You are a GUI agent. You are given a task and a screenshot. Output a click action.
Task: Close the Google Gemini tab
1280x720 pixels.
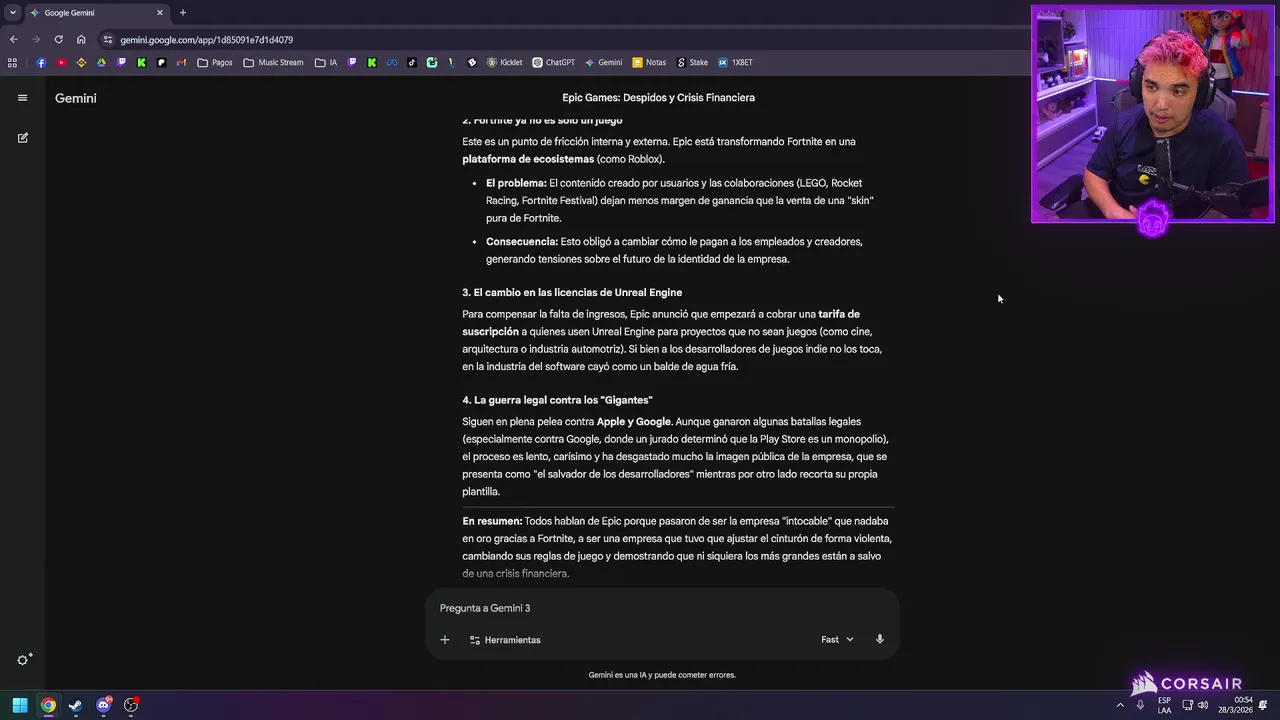(160, 13)
